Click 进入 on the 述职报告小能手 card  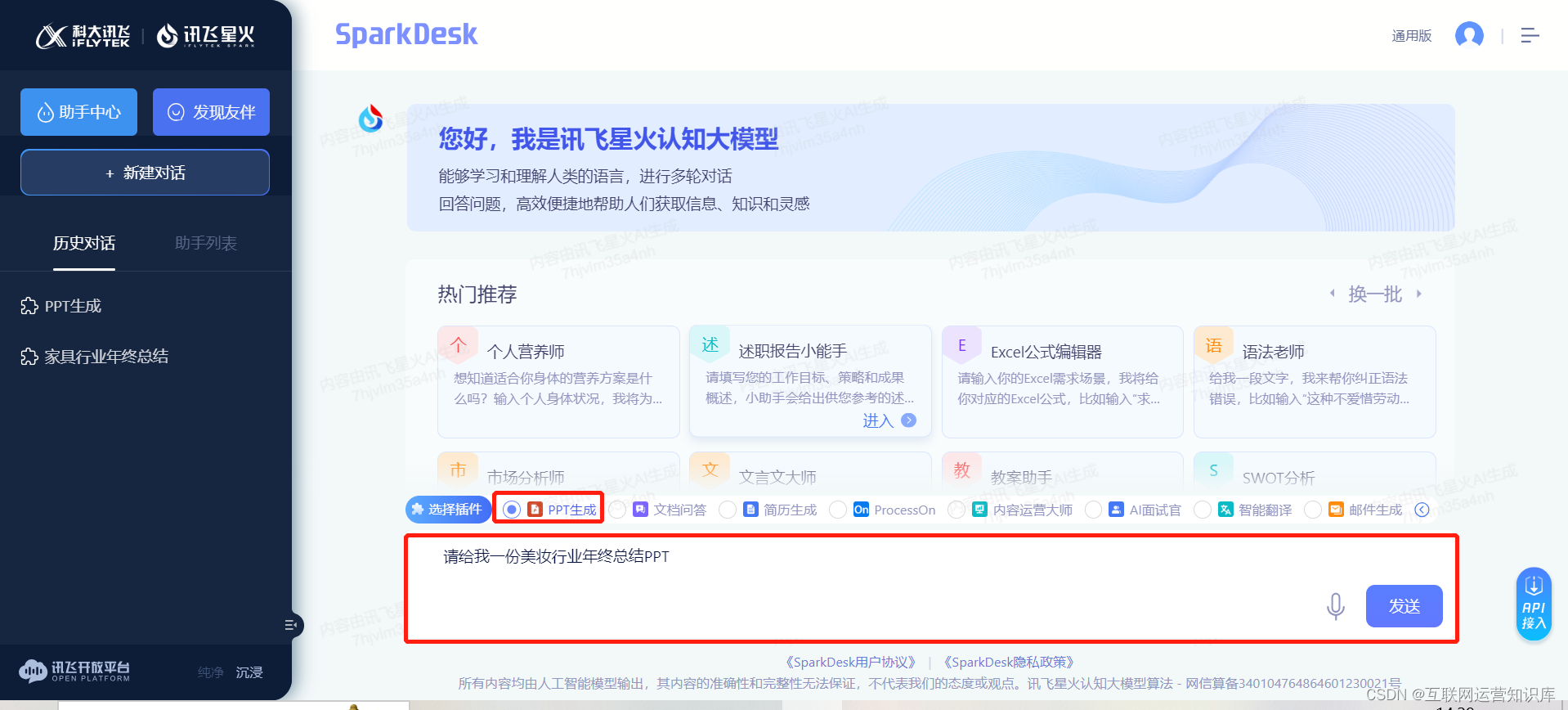click(878, 421)
